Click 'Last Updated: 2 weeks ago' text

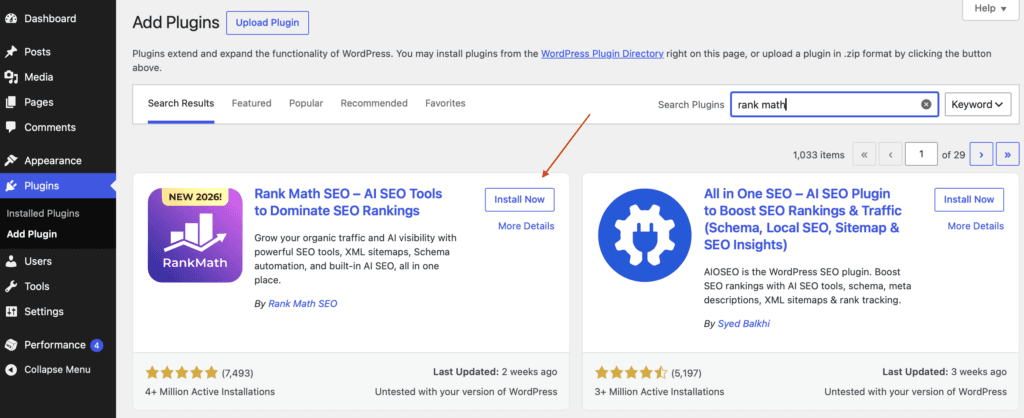[495, 372]
